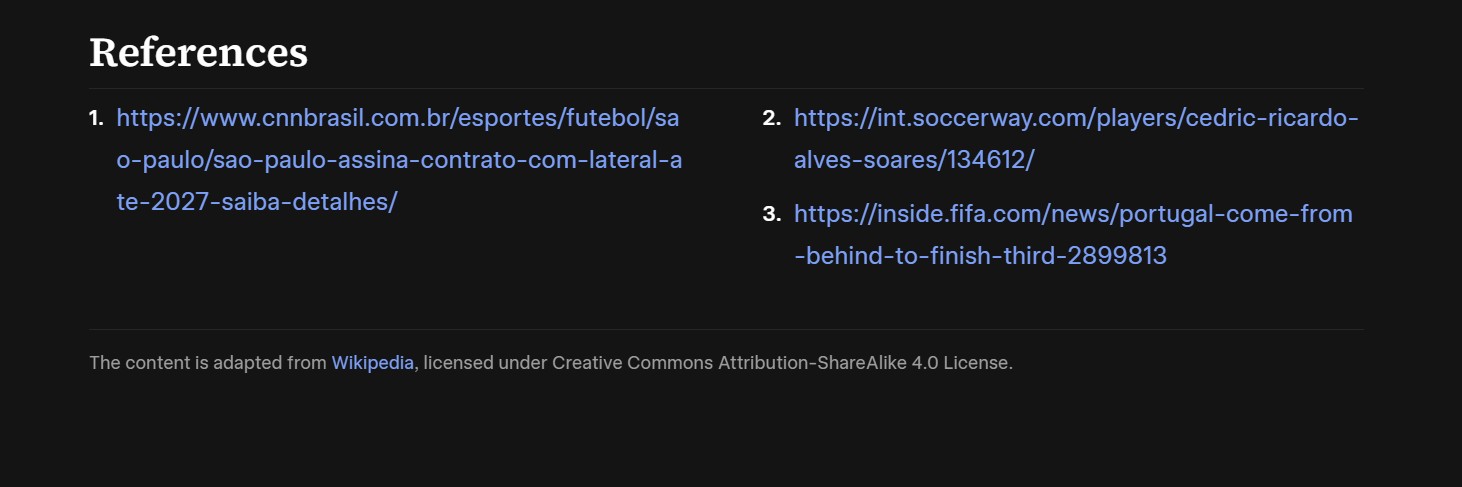Click the References section heading
1462x487 pixels.
pyautogui.click(x=198, y=52)
